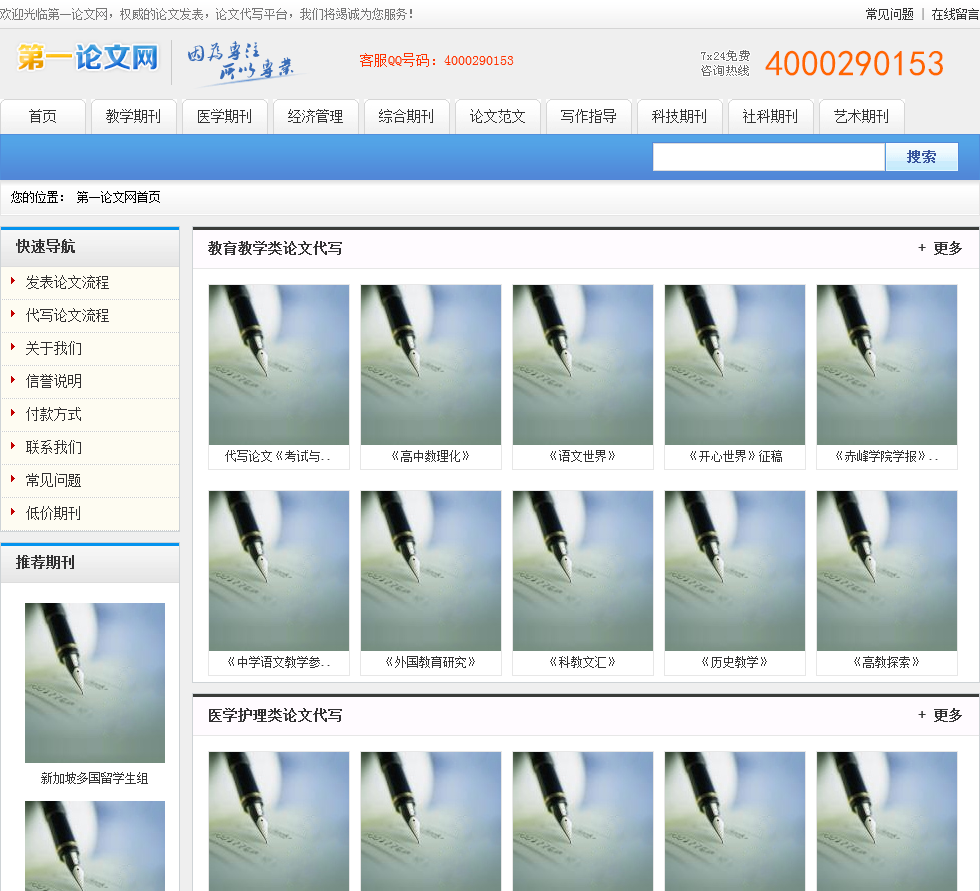Open the 《历史教学》 thumbnail image

click(x=735, y=570)
